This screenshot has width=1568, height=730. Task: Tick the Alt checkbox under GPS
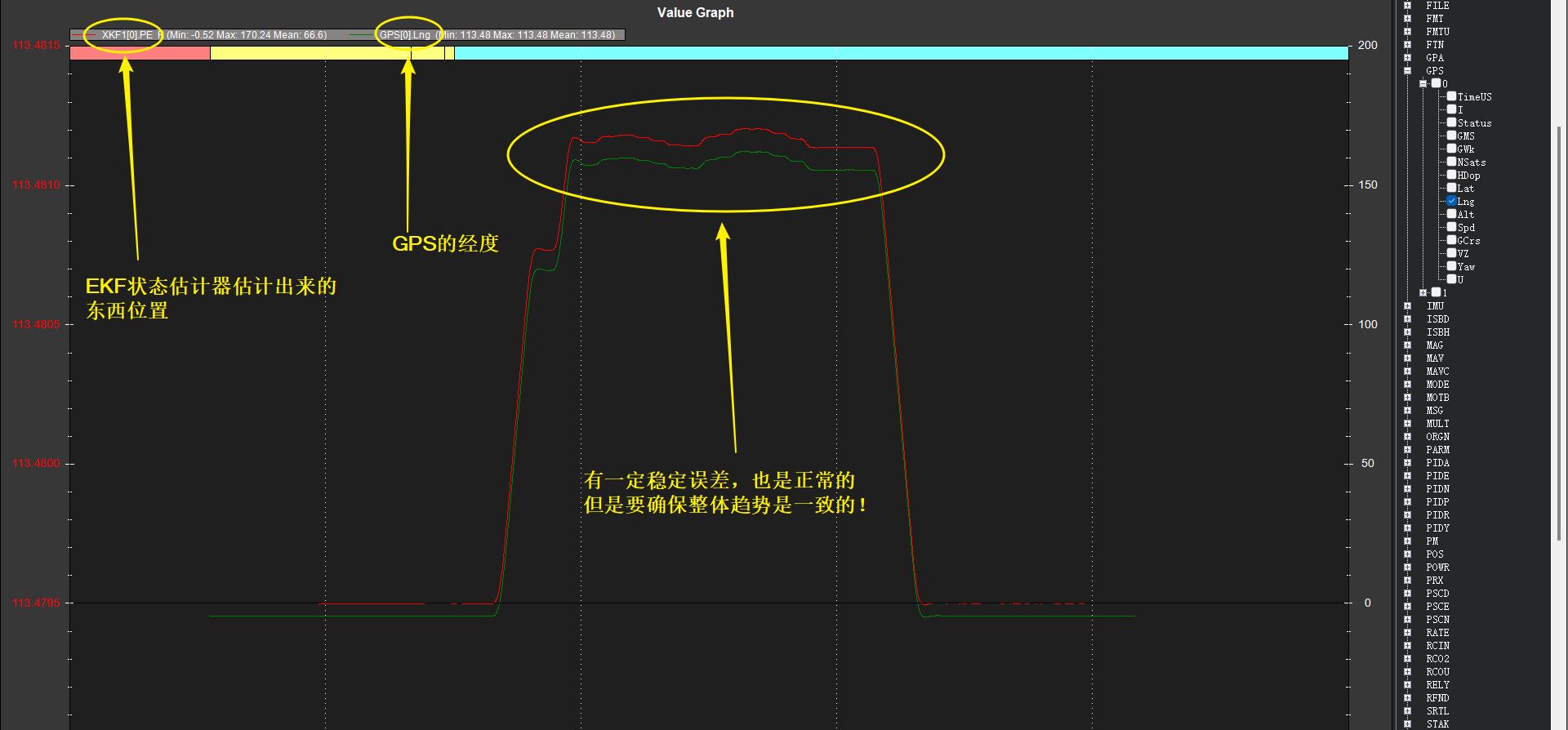(1451, 214)
